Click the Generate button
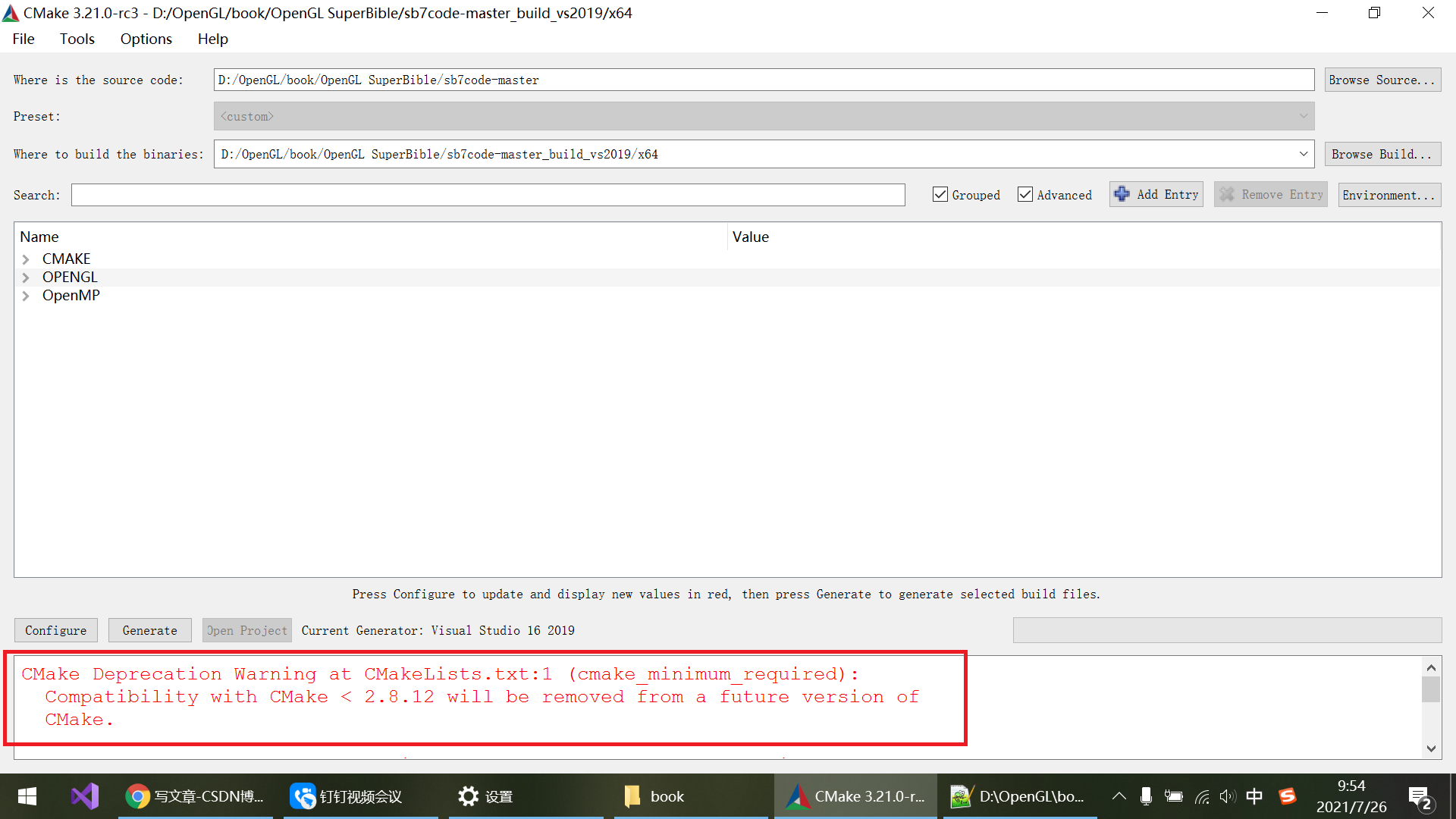The image size is (1456, 819). (x=149, y=630)
